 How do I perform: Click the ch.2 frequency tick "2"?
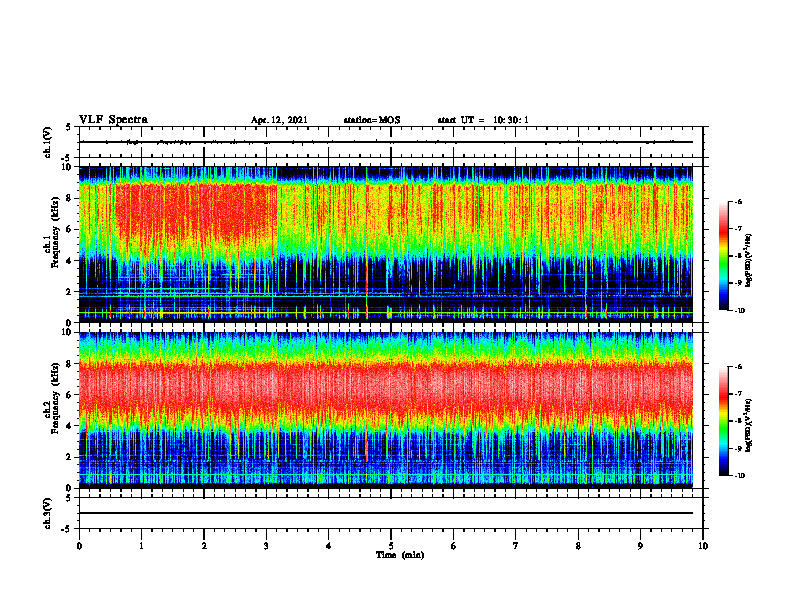70,457
